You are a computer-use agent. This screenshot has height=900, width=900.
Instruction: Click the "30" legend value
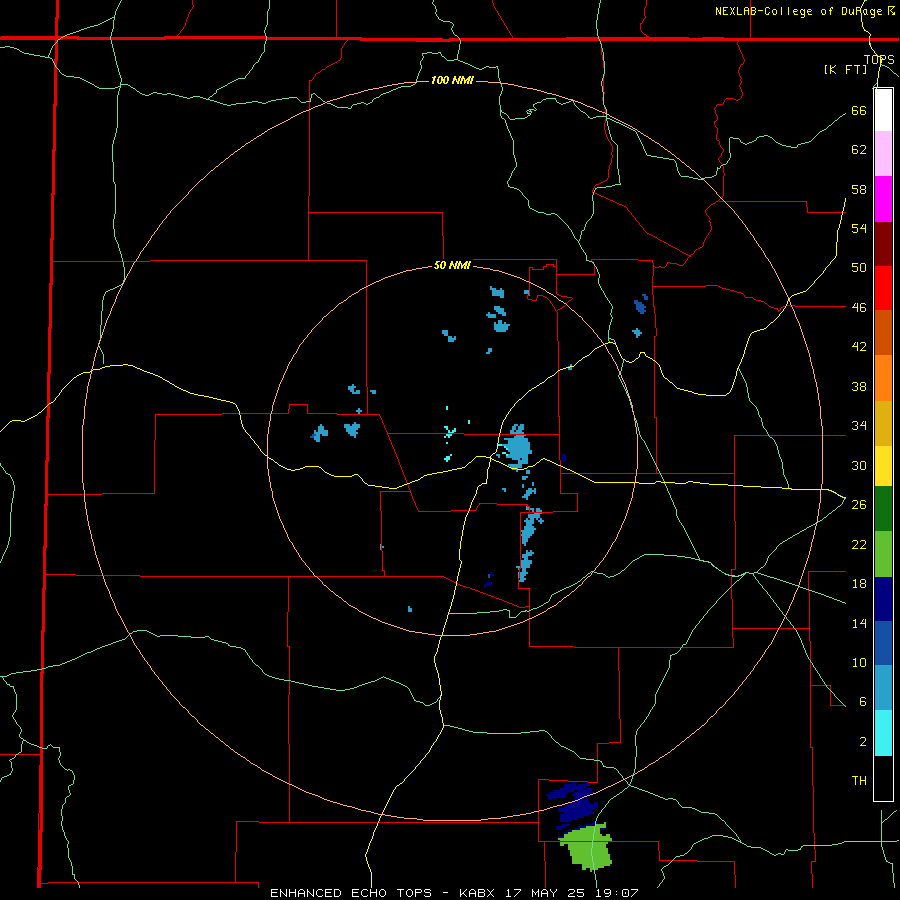click(859, 465)
